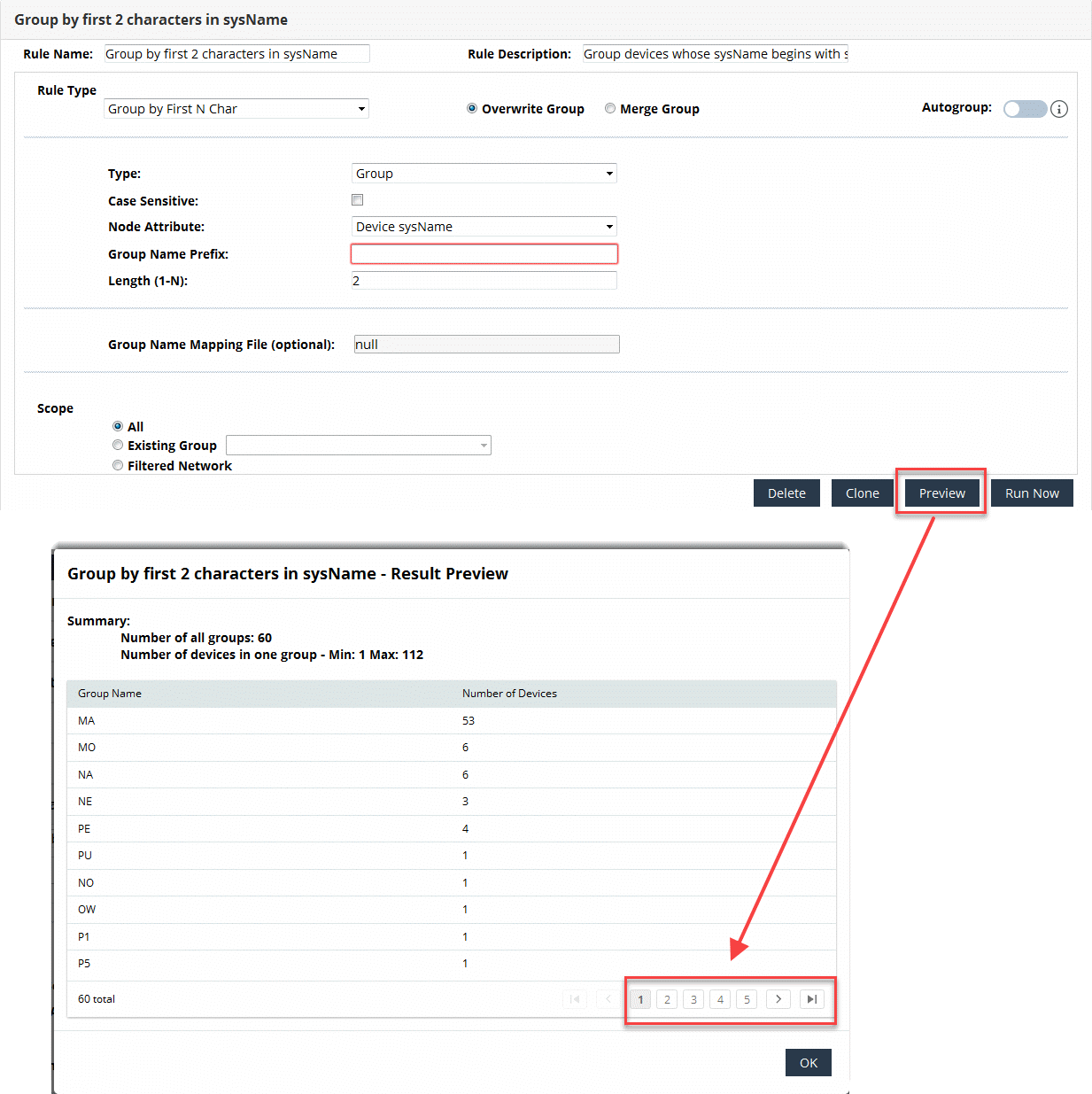
Task: Click the Run Now button
Action: (x=1032, y=493)
